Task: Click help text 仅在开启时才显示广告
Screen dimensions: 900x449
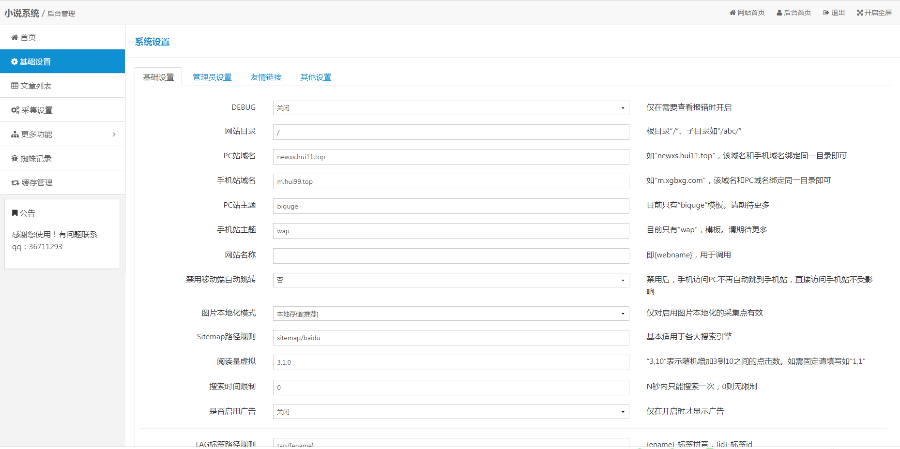Action: click(685, 412)
